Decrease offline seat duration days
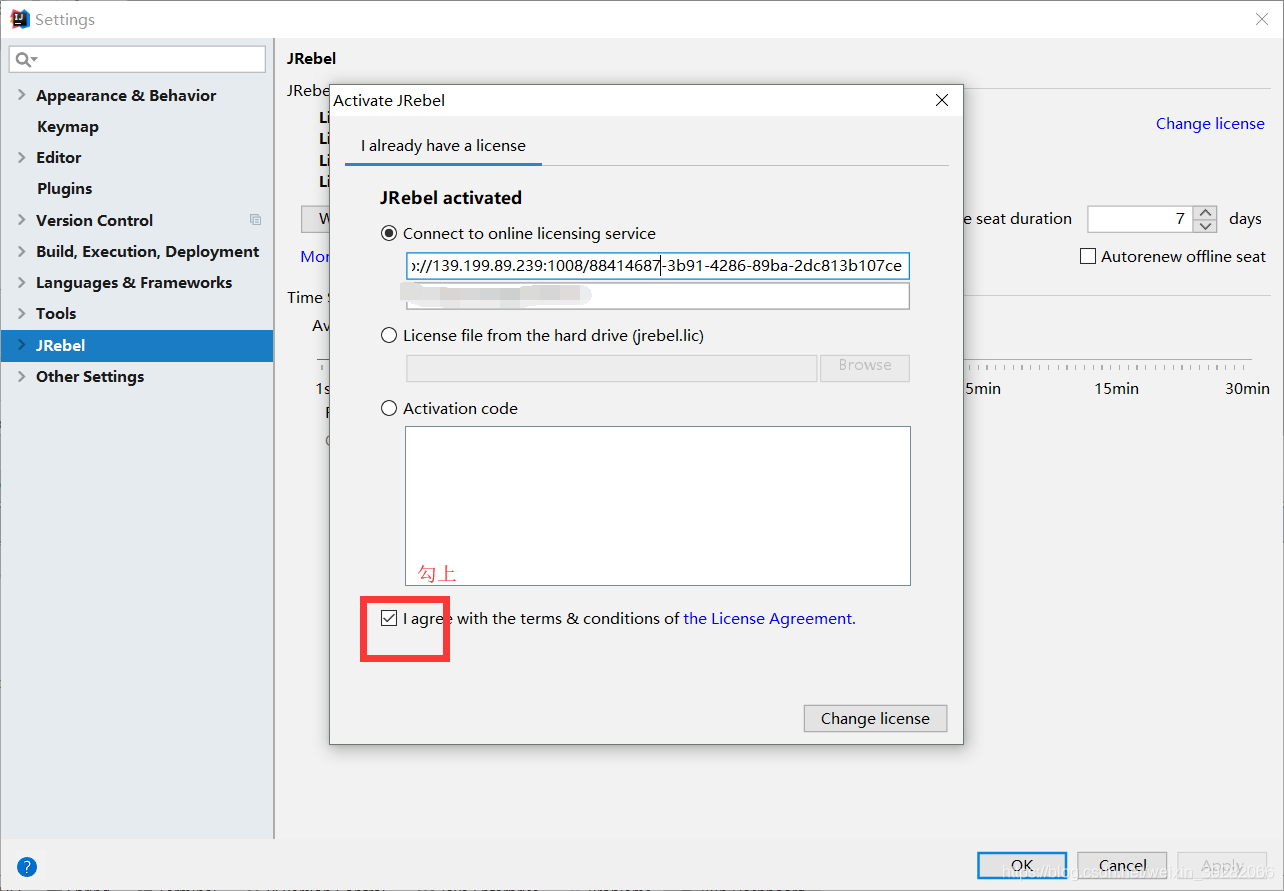 tap(1206, 226)
